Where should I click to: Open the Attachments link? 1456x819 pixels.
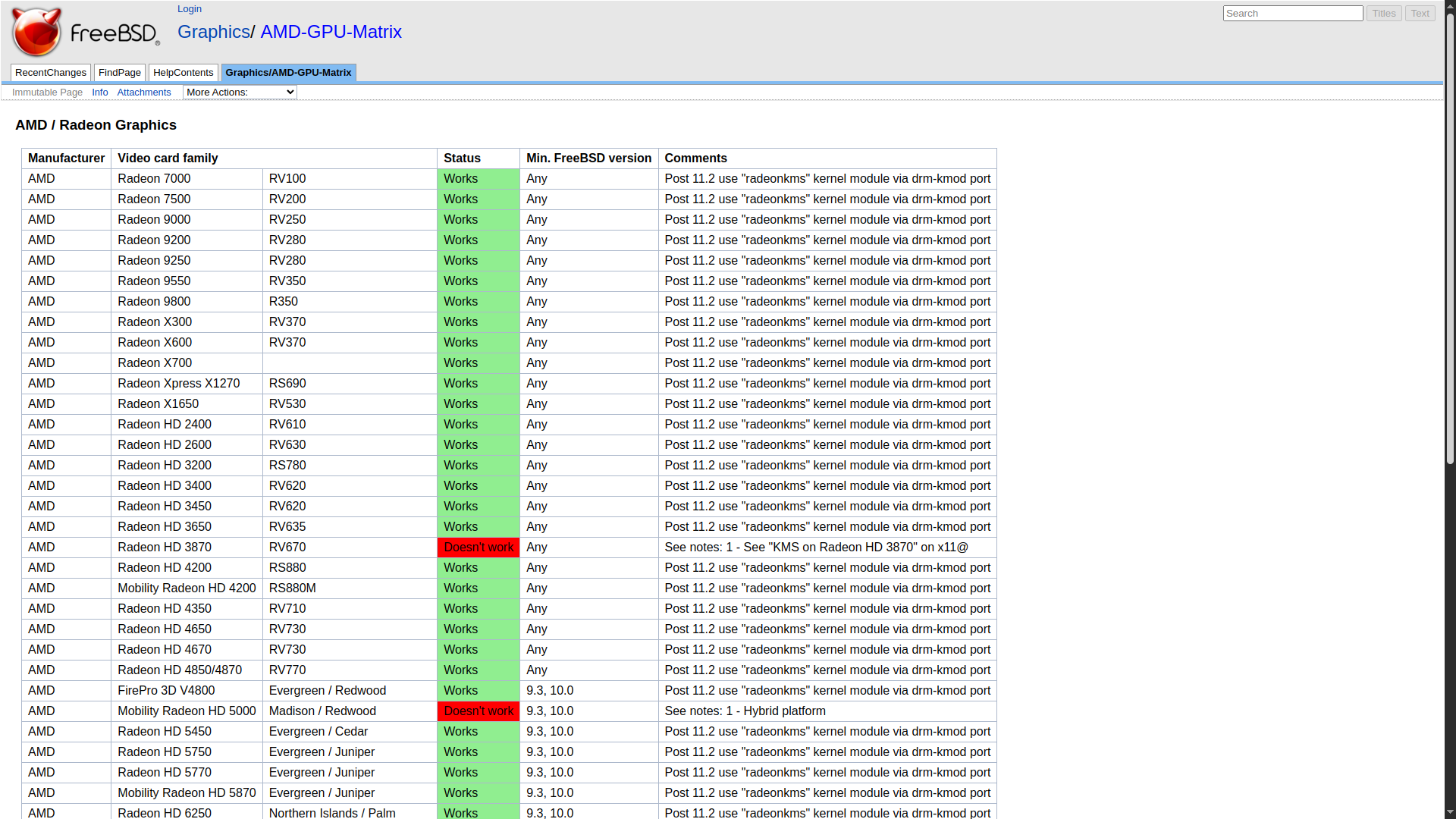pyautogui.click(x=144, y=93)
